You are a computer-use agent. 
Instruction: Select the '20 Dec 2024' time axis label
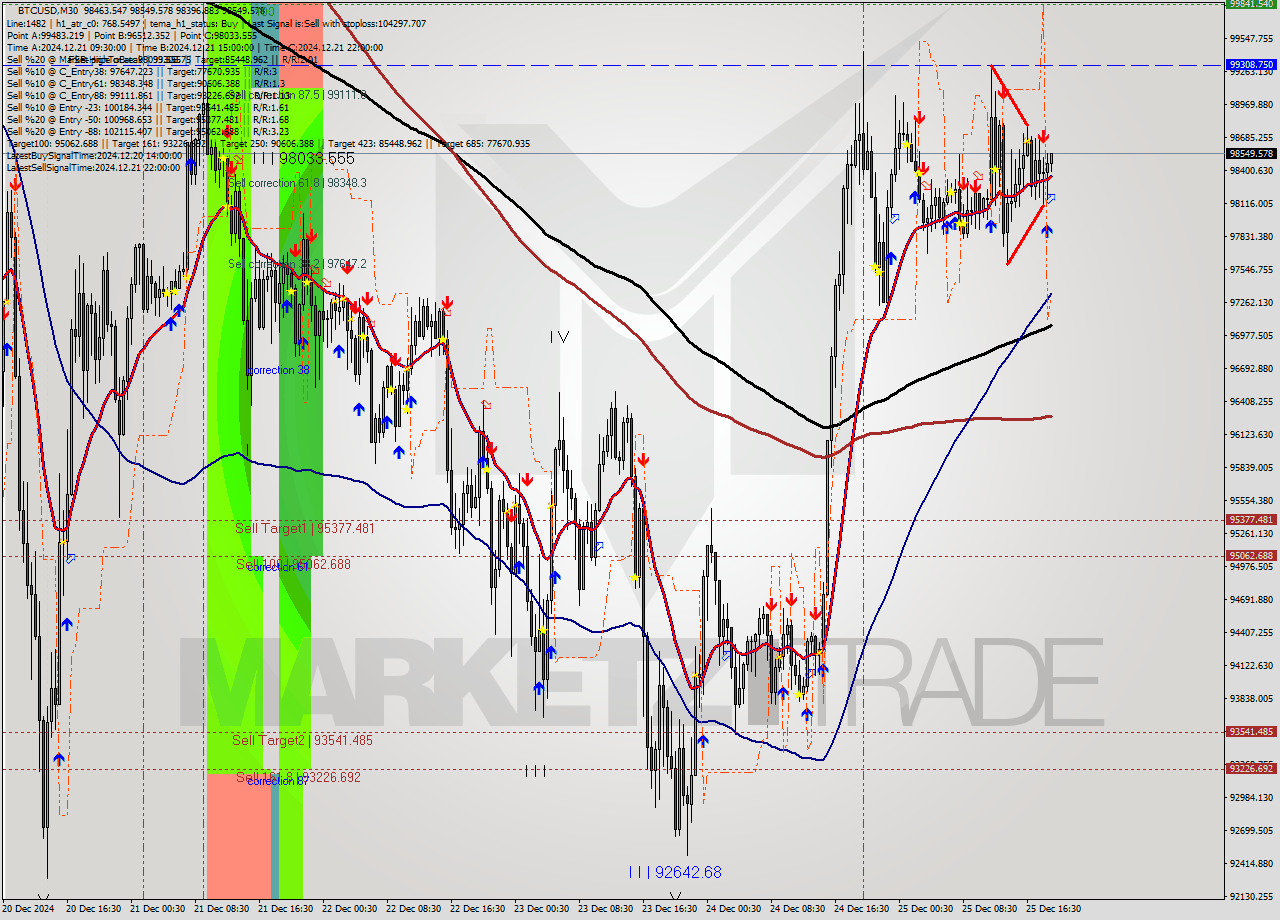(x=29, y=909)
